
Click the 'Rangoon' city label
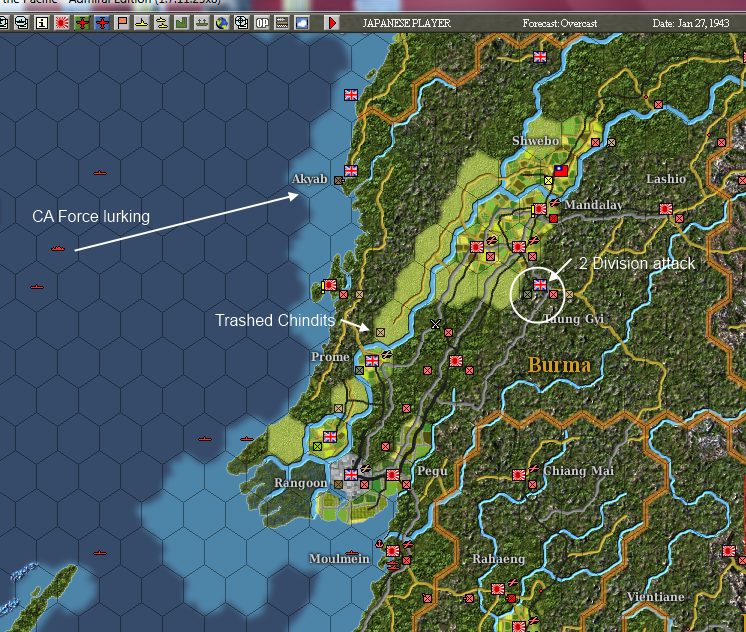tap(300, 483)
